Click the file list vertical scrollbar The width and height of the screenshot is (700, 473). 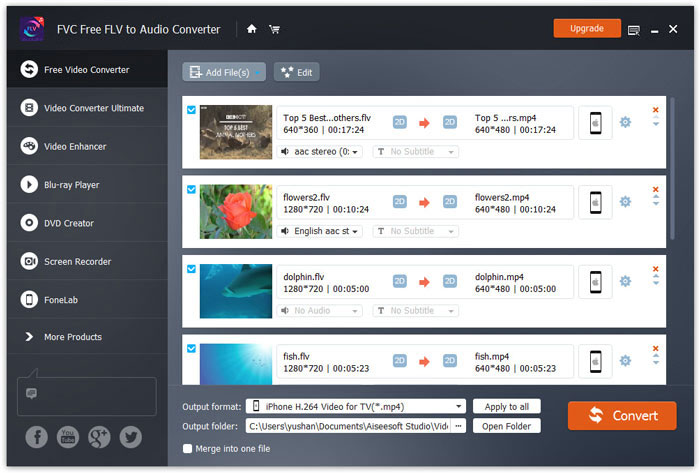pyautogui.click(x=672, y=169)
